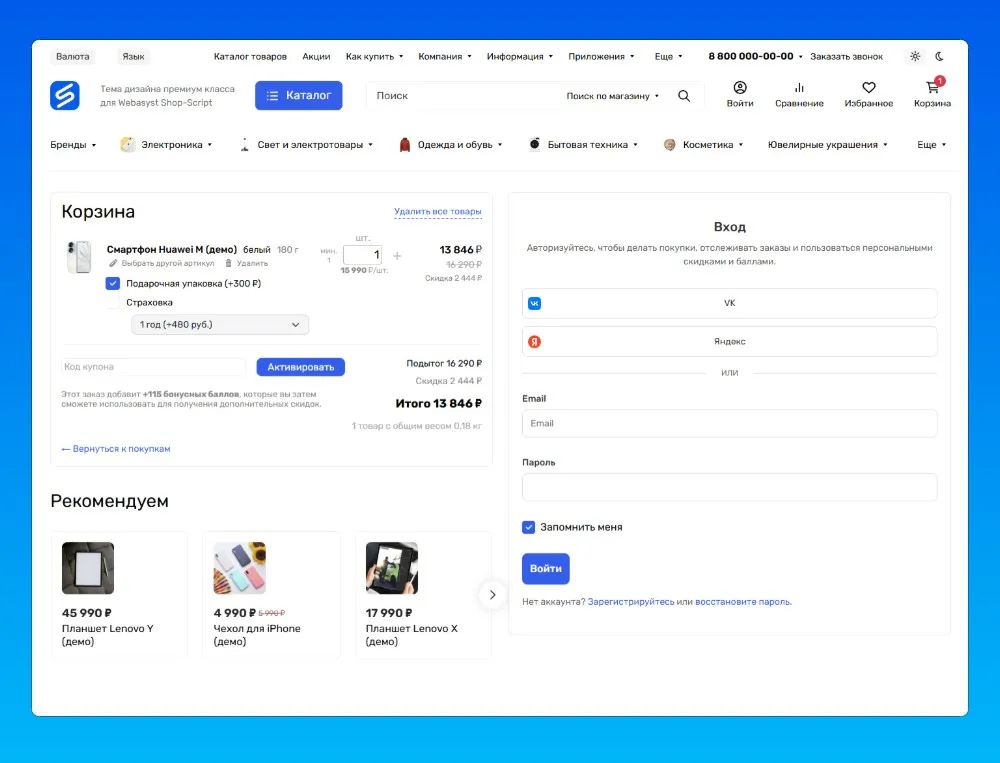Open the Каталог товаров menu

click(250, 56)
